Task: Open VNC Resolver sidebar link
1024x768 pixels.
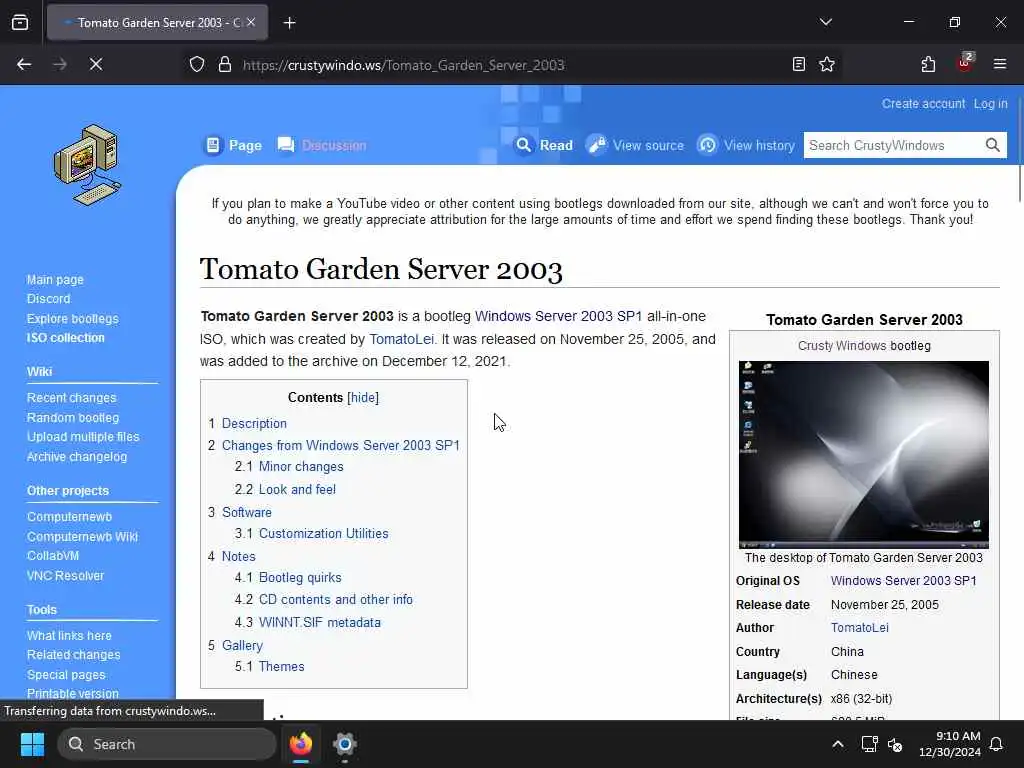Action: (65, 576)
